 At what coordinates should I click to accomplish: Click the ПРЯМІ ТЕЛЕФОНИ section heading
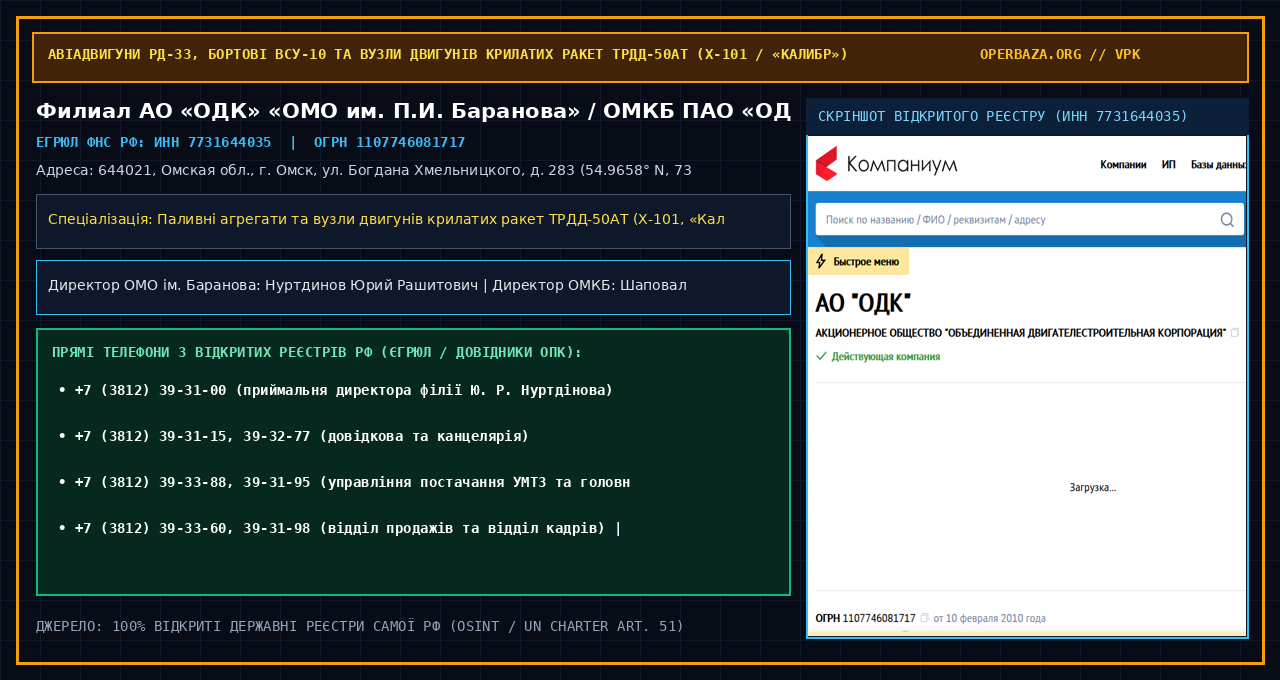pos(317,352)
